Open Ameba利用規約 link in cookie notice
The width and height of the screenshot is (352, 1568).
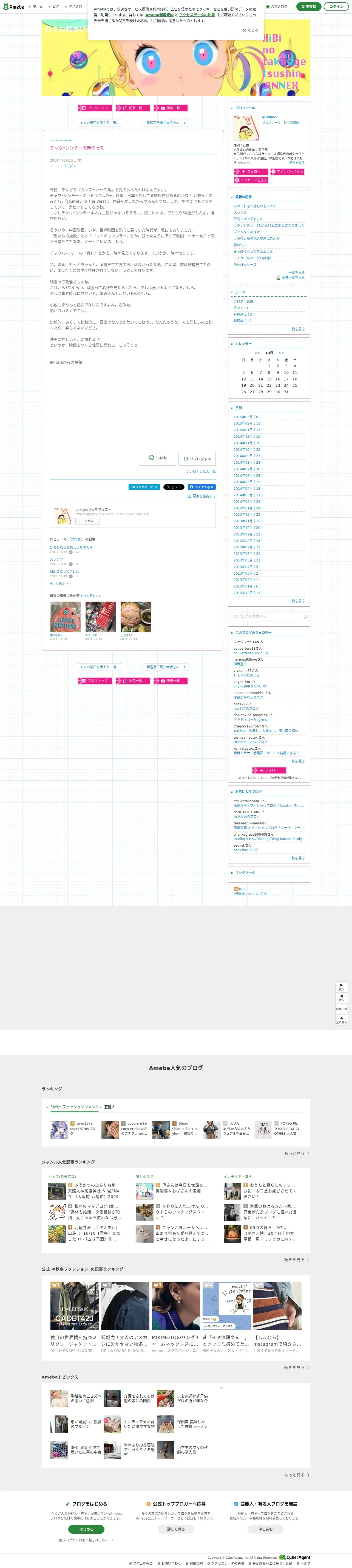159,15
